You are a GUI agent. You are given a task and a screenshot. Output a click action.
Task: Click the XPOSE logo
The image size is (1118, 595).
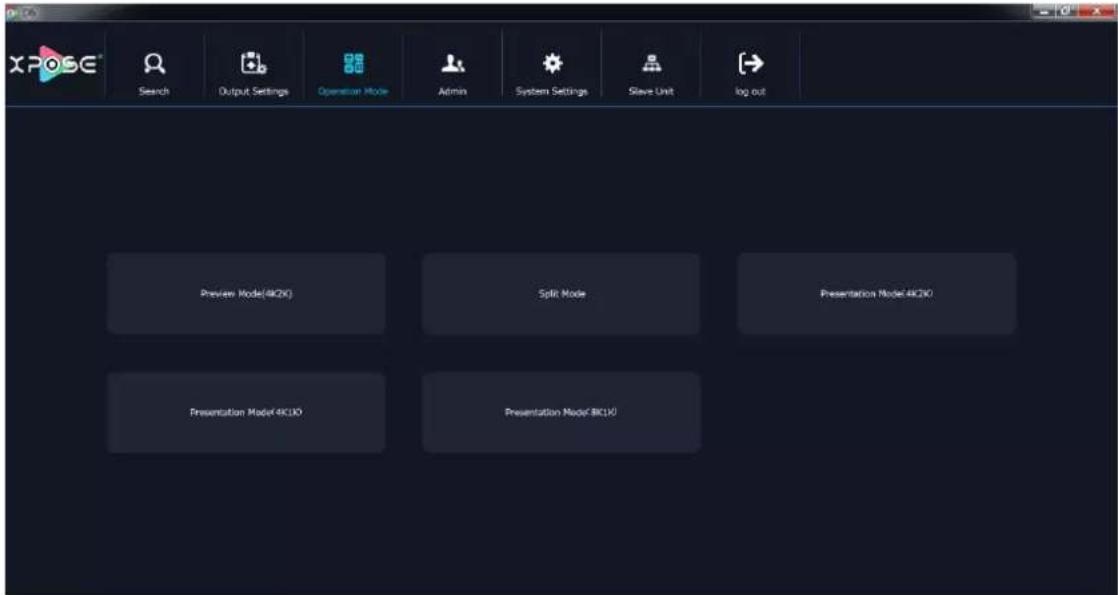pyautogui.click(x=54, y=65)
